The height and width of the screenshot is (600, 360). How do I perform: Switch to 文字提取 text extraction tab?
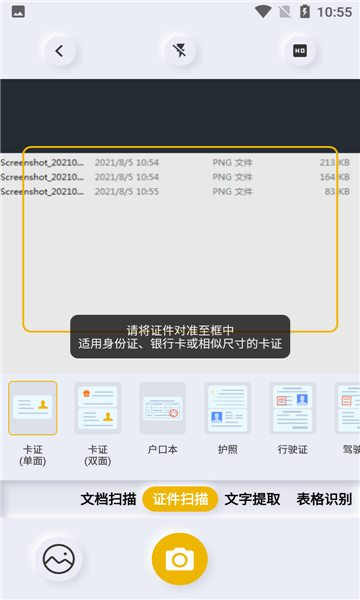pyautogui.click(x=252, y=499)
